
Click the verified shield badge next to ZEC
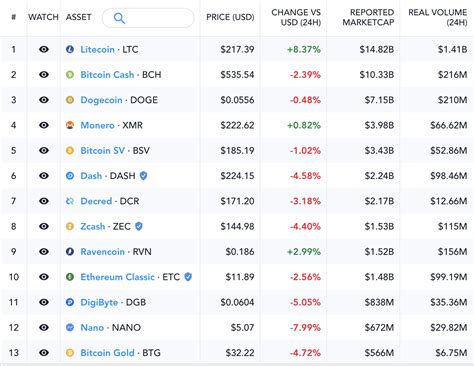[139, 226]
